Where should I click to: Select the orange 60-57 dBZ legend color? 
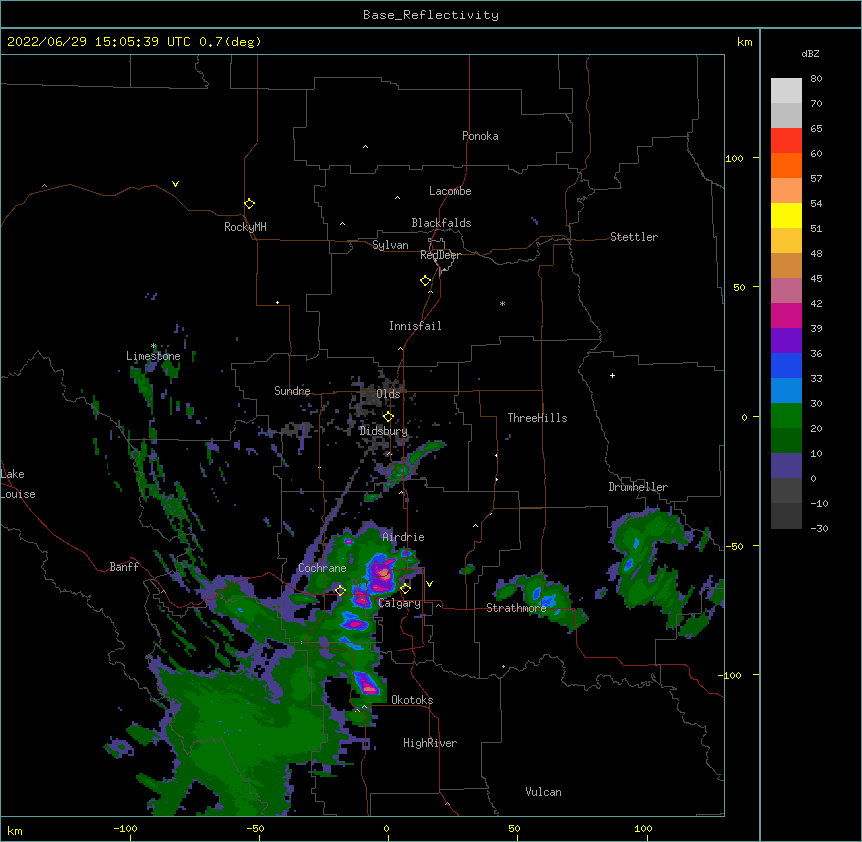click(786, 165)
